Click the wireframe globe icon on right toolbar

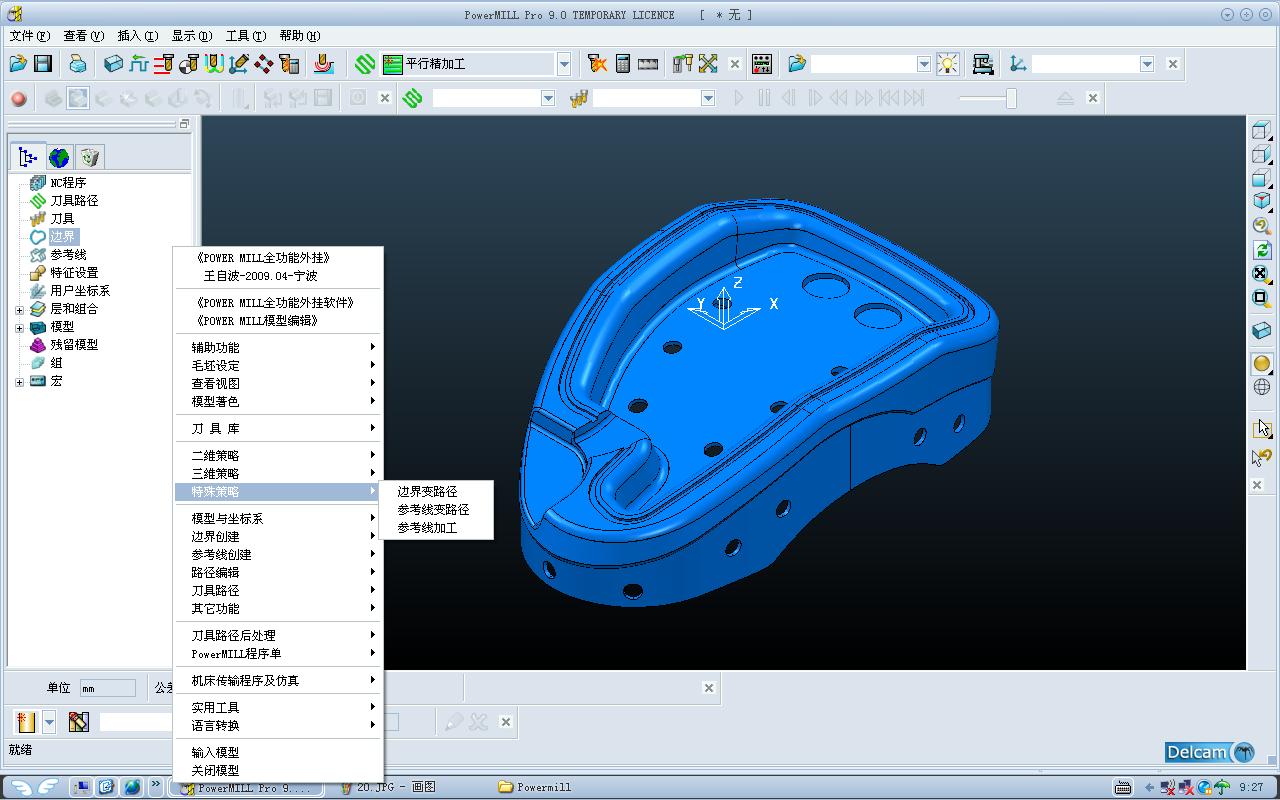[1262, 387]
